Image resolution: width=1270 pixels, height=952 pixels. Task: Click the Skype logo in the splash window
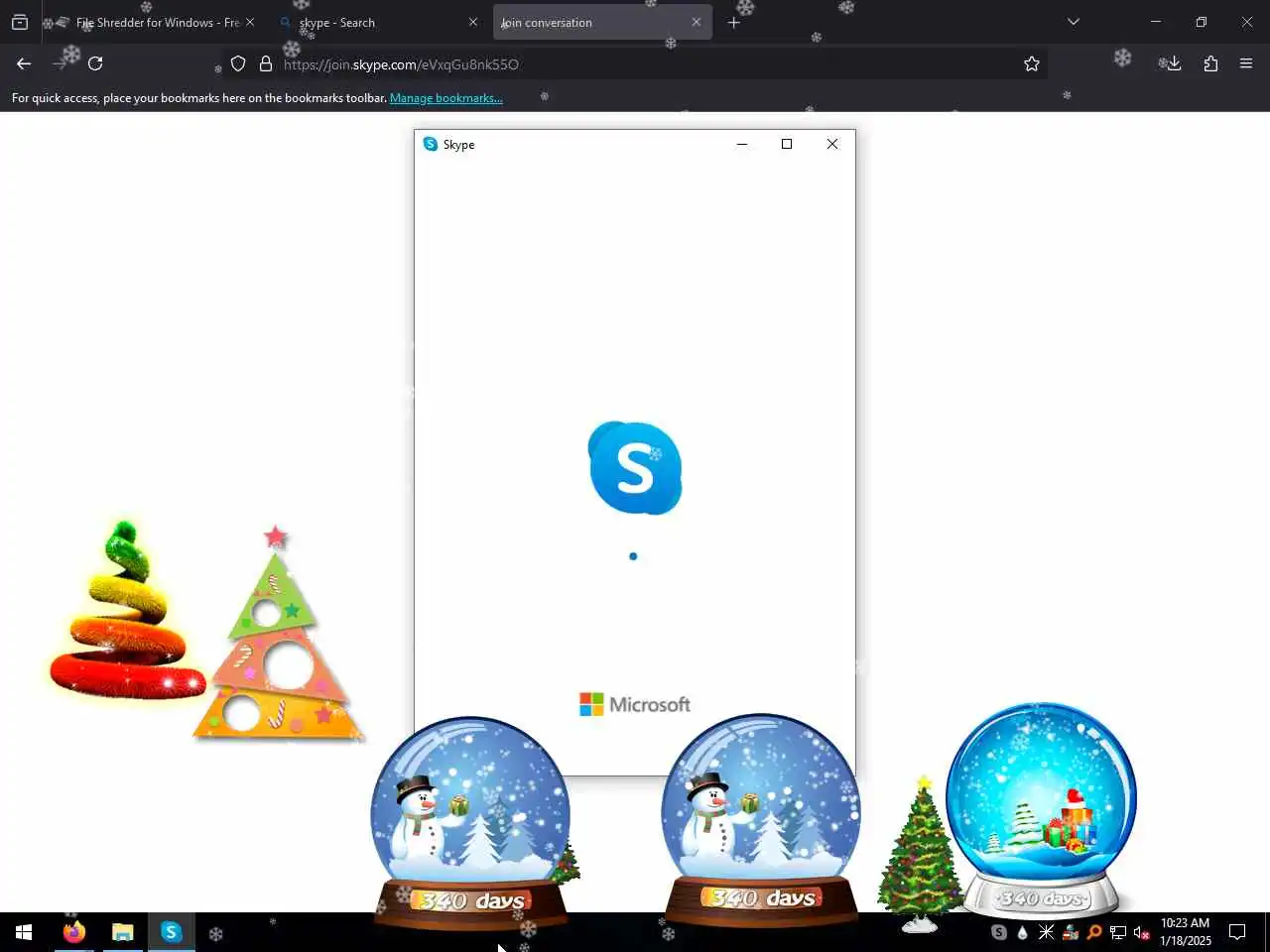click(635, 468)
